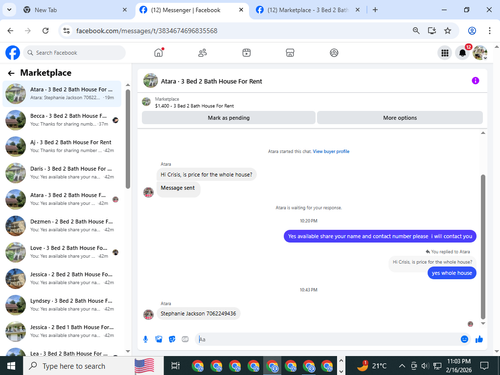Open the Facebook logo home link

pyautogui.click(x=13, y=53)
